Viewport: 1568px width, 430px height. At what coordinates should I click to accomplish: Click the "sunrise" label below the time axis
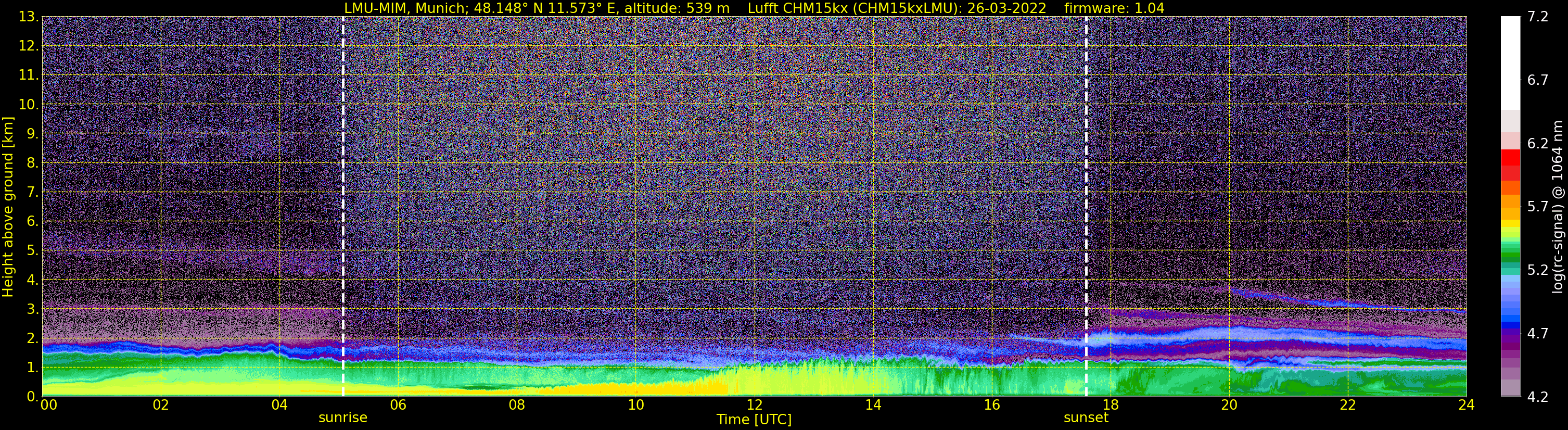pyautogui.click(x=343, y=418)
